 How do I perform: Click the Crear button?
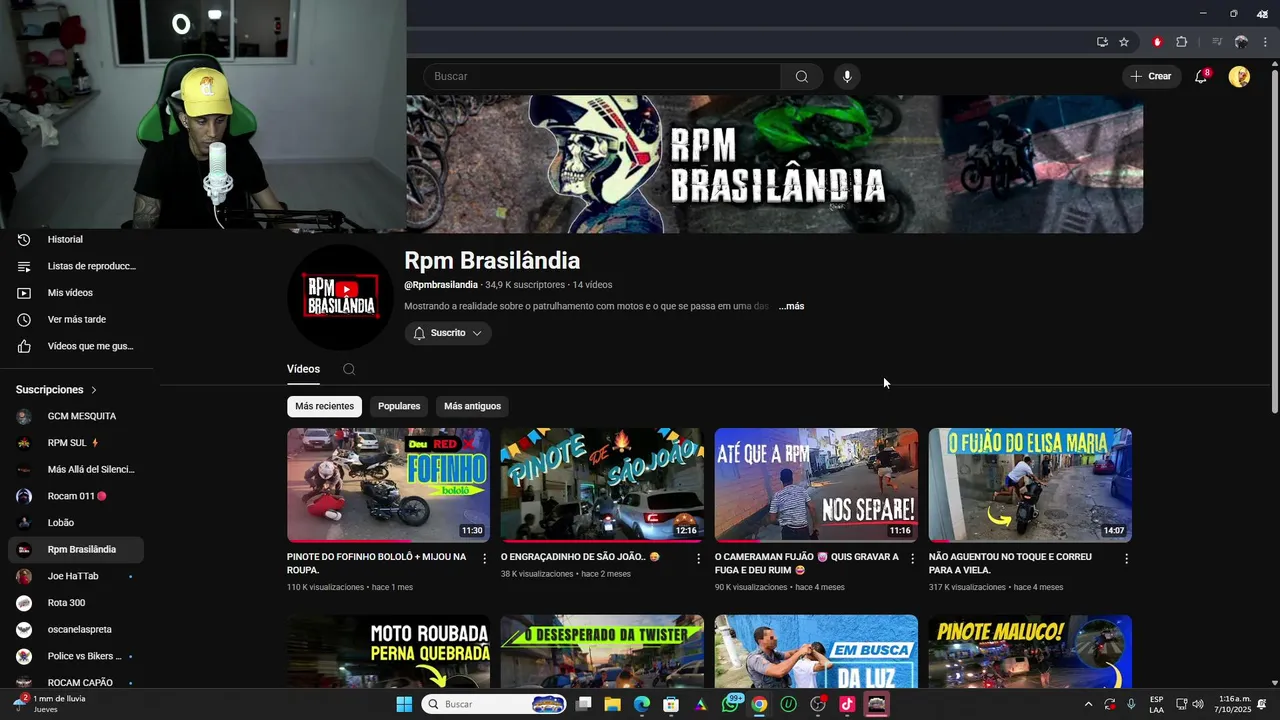(x=1151, y=77)
